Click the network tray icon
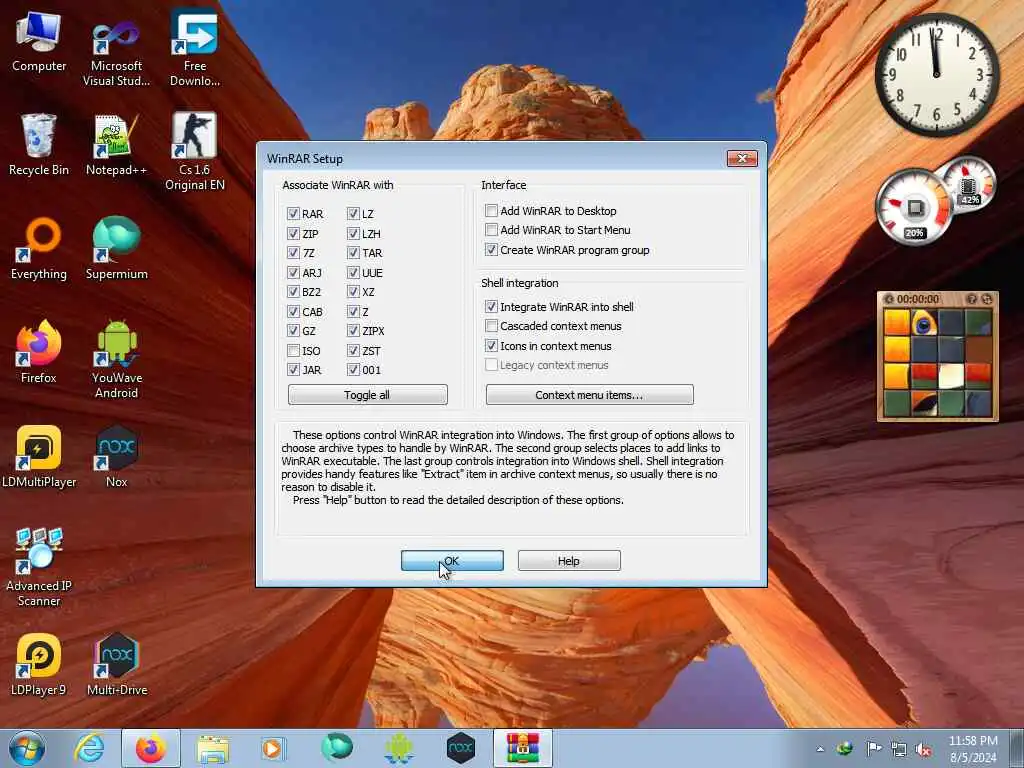Screen dimensions: 1024x768 click(x=899, y=749)
